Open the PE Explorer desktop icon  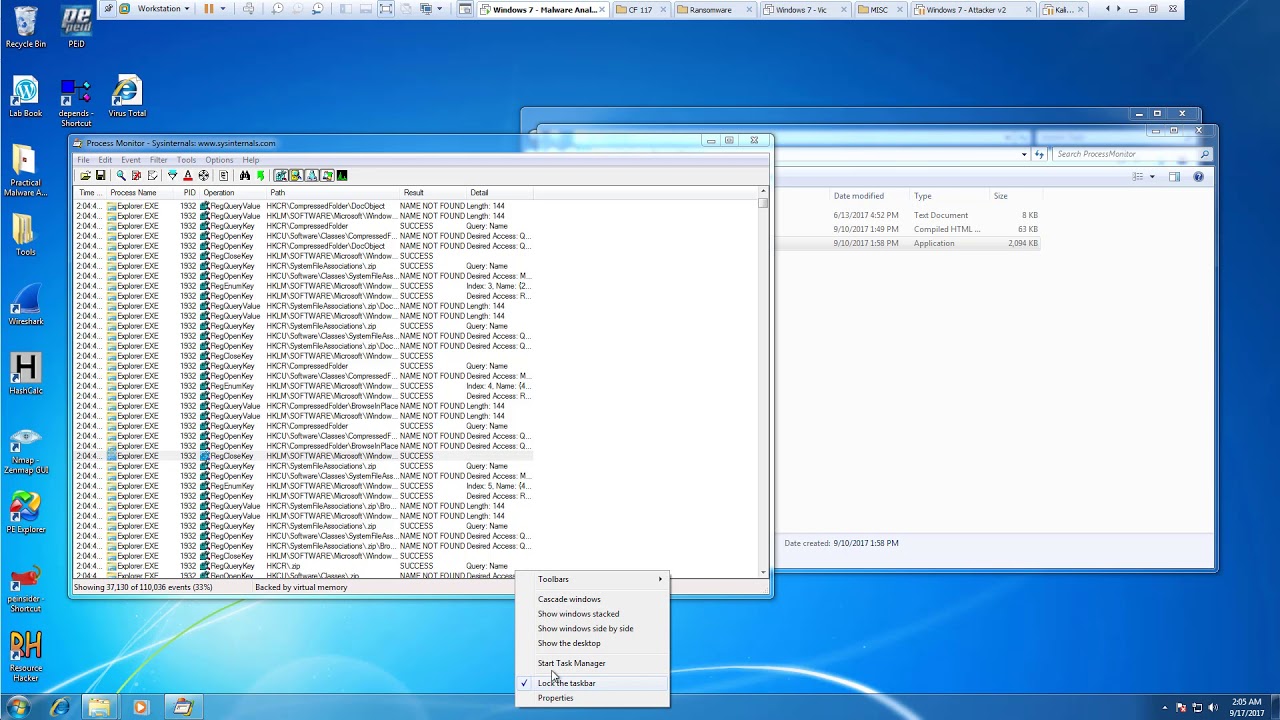point(25,513)
